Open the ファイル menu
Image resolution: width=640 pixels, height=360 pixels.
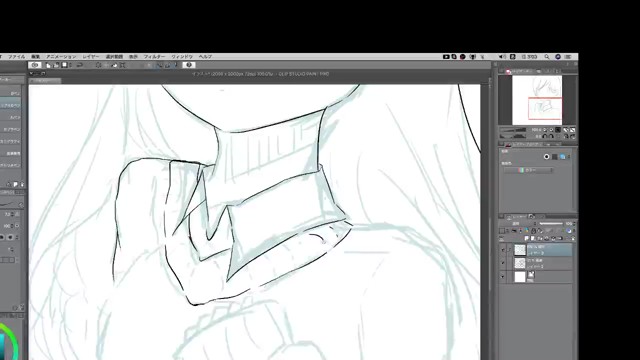click(17, 57)
